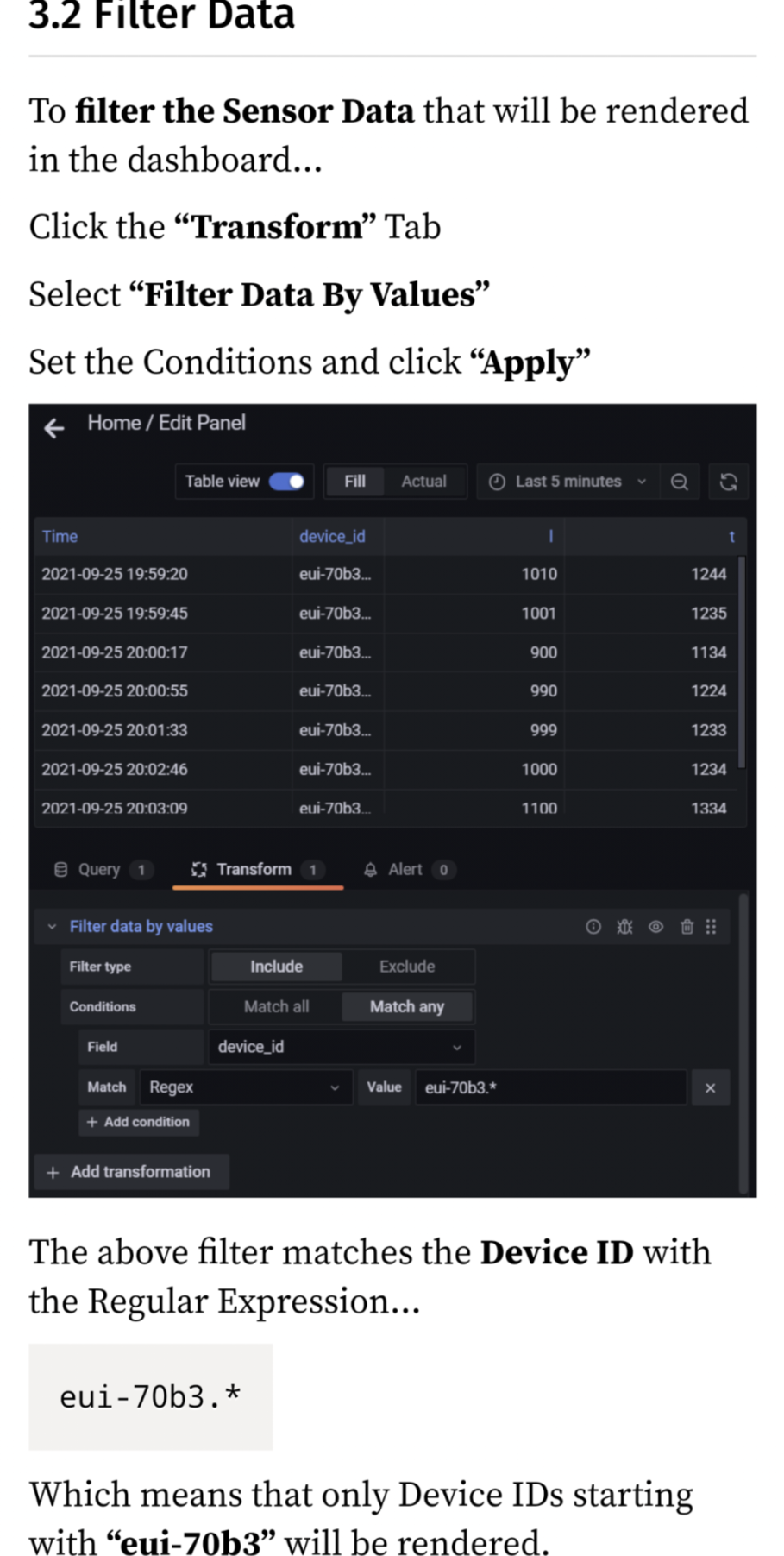Click the transformation info icon
Screen dimensions: 784x1556
click(x=593, y=927)
